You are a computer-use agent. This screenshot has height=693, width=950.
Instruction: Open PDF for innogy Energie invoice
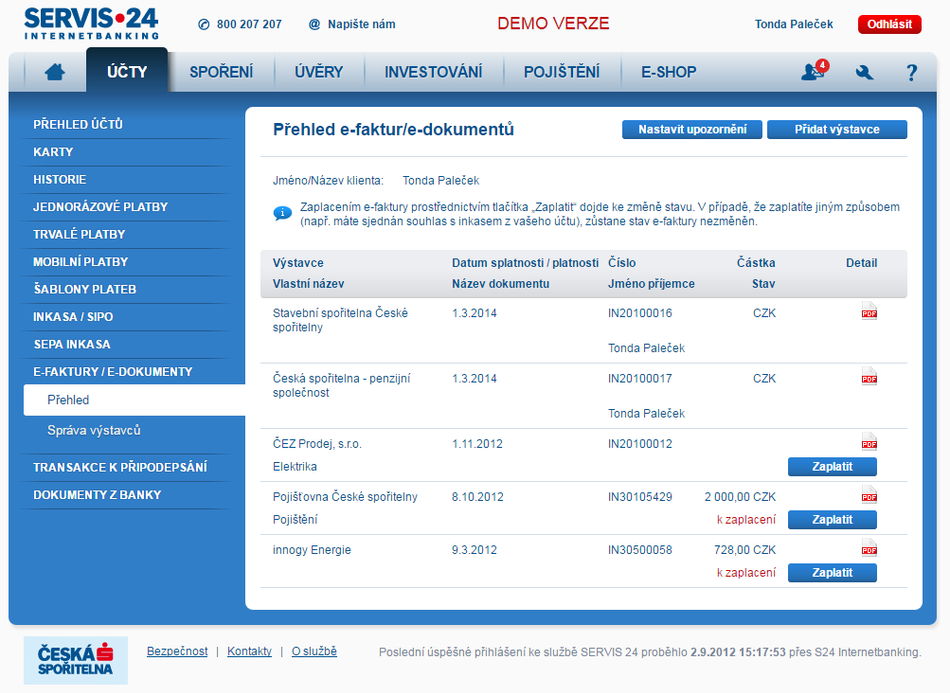[869, 548]
